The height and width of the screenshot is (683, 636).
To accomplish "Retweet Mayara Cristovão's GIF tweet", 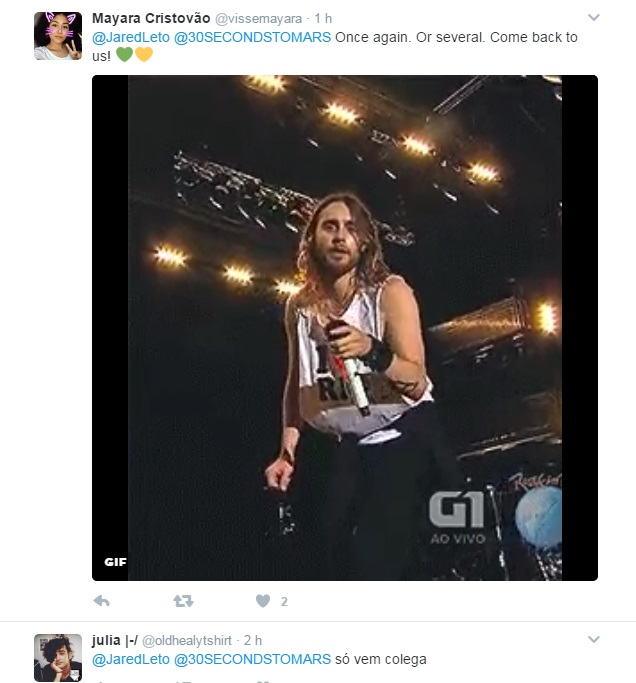I will coord(183,601).
